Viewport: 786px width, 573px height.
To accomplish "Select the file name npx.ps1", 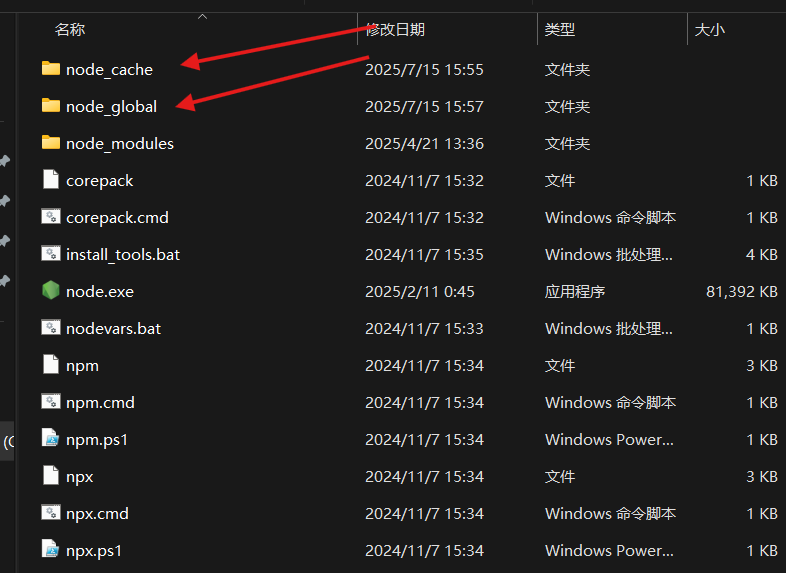I will [x=94, y=550].
